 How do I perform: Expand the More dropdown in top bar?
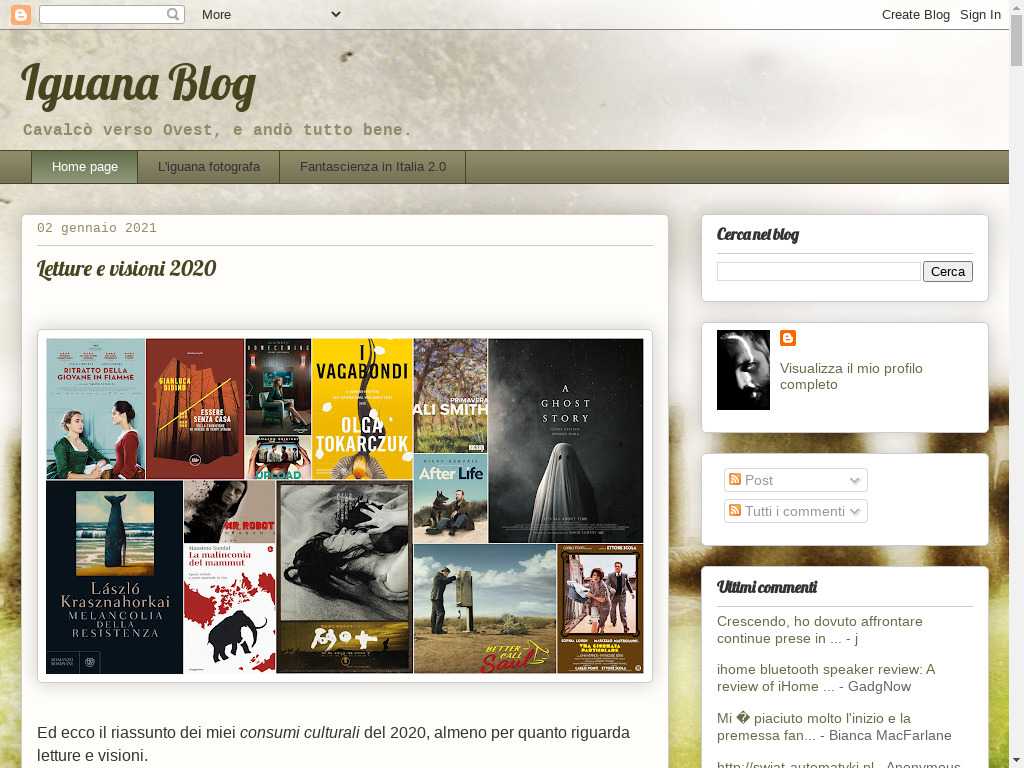[270, 14]
